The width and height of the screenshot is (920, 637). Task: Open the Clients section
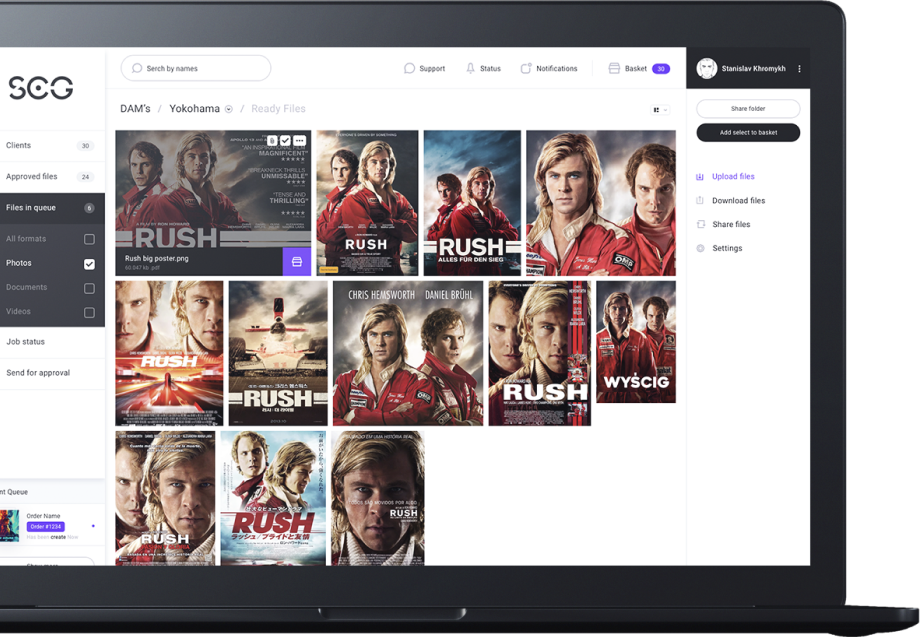(52, 145)
